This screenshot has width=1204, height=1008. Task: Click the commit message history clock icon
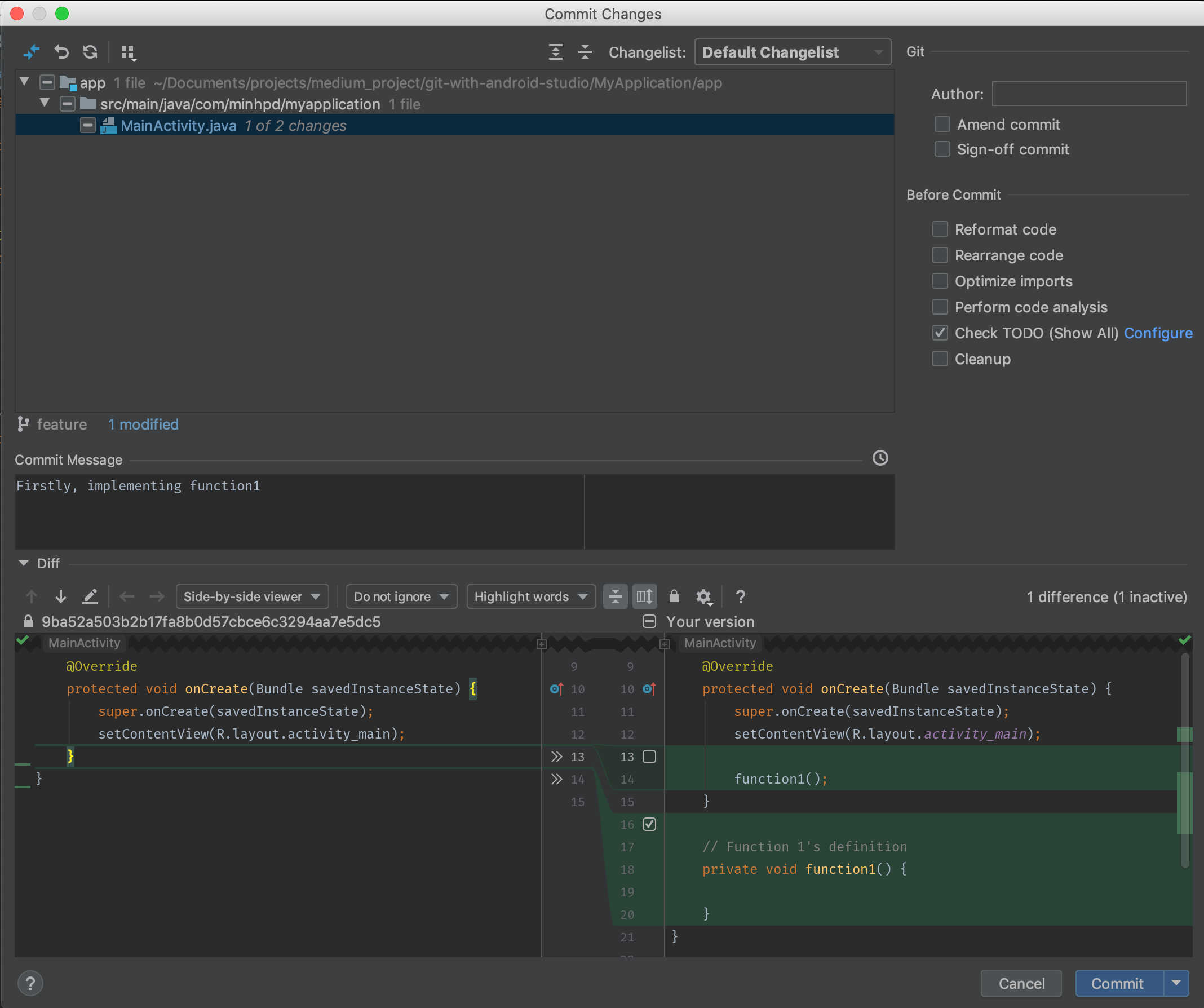click(880, 458)
